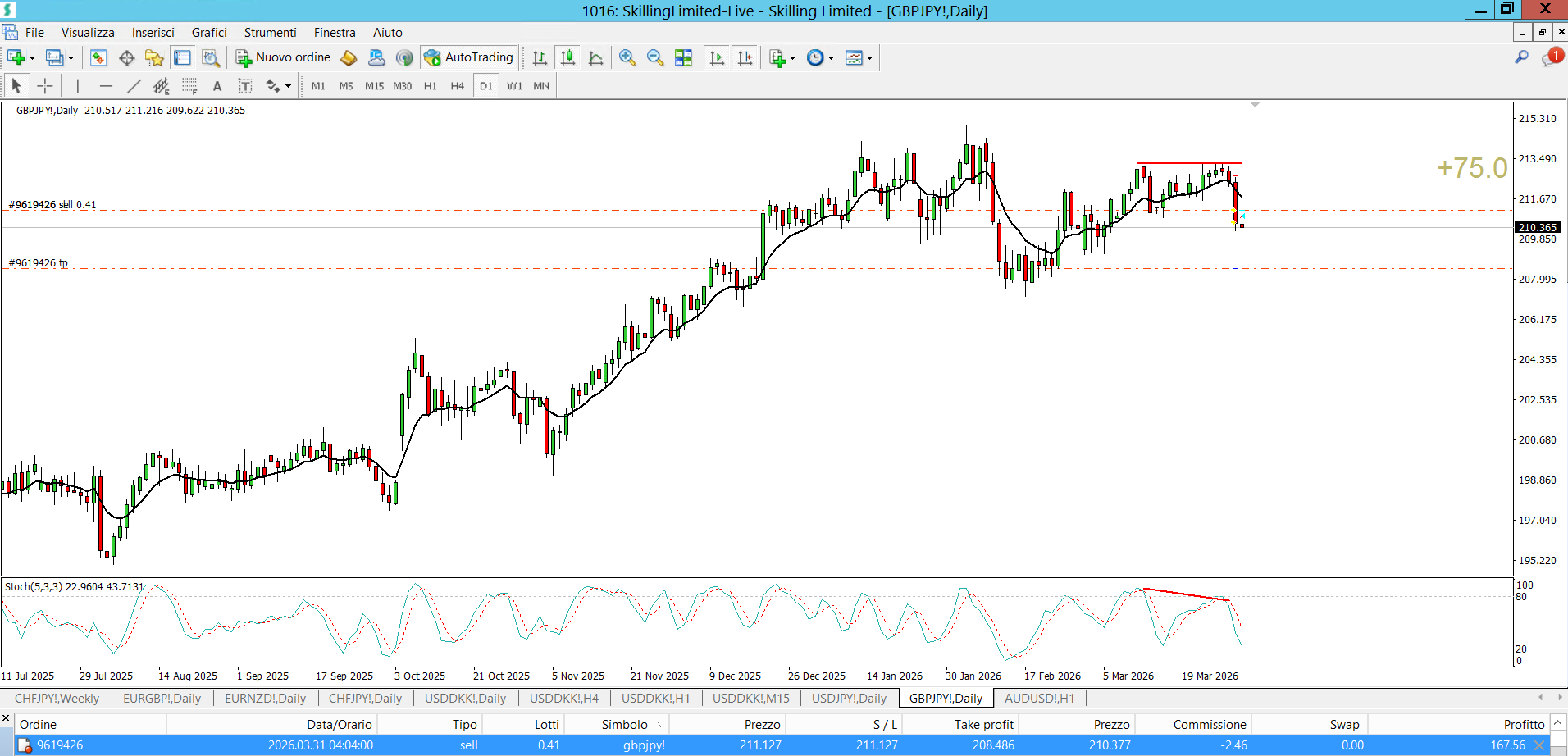Select the text label tool
The height and width of the screenshot is (756, 1568).
click(244, 86)
